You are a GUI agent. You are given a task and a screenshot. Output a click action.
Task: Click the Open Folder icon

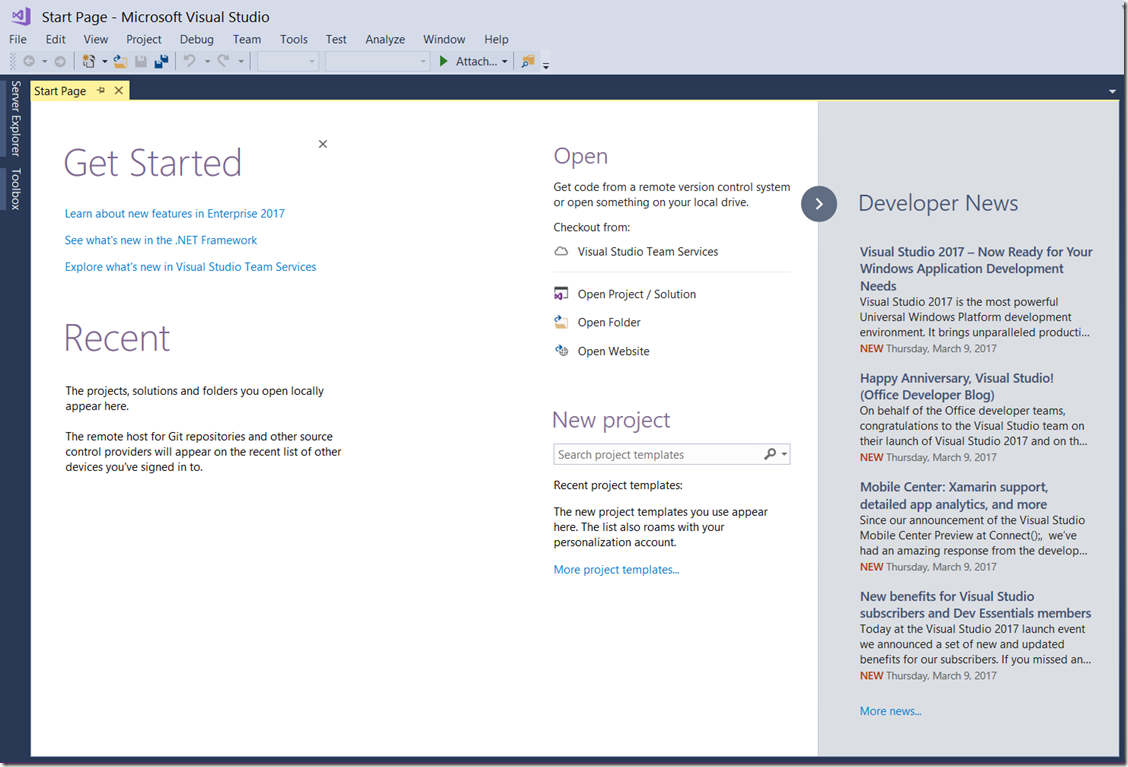coord(561,322)
